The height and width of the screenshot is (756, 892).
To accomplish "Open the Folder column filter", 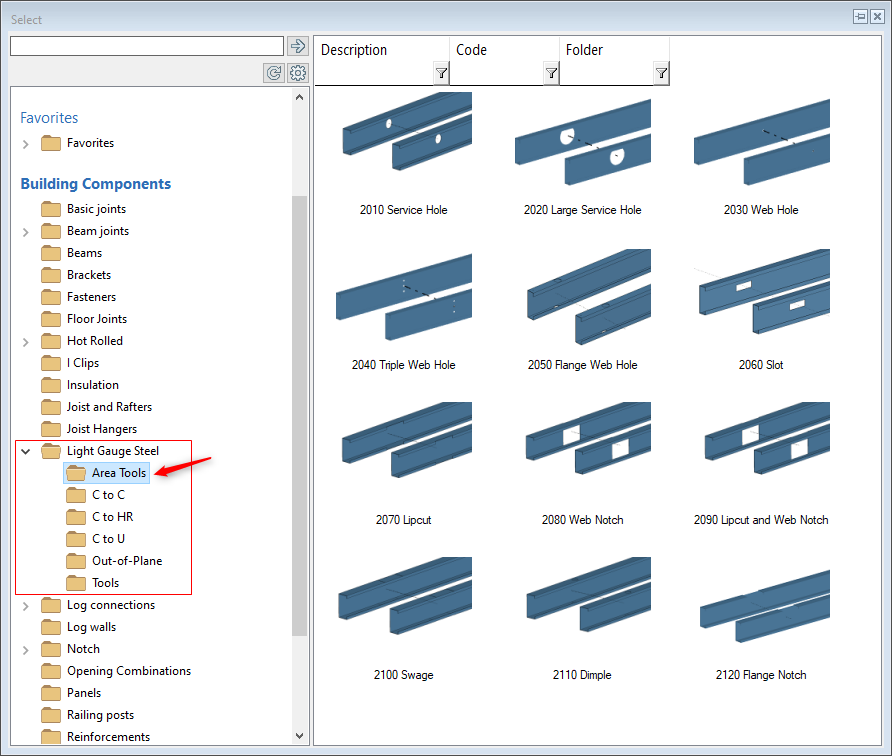I will tap(661, 73).
